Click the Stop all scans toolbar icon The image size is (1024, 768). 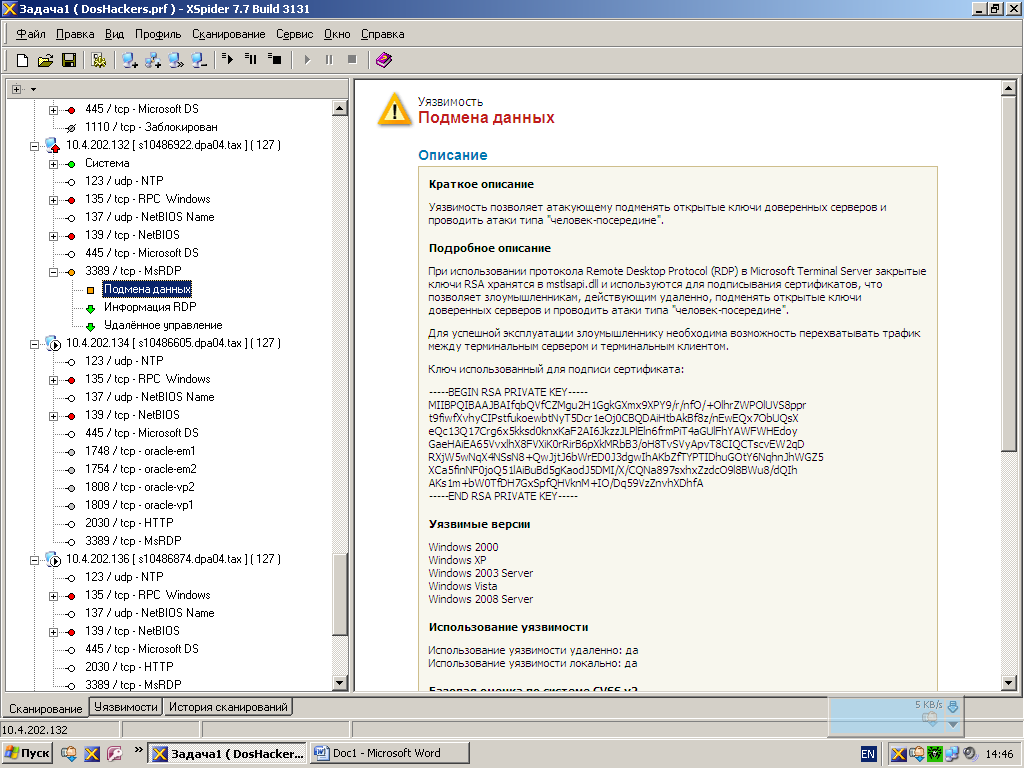point(274,61)
